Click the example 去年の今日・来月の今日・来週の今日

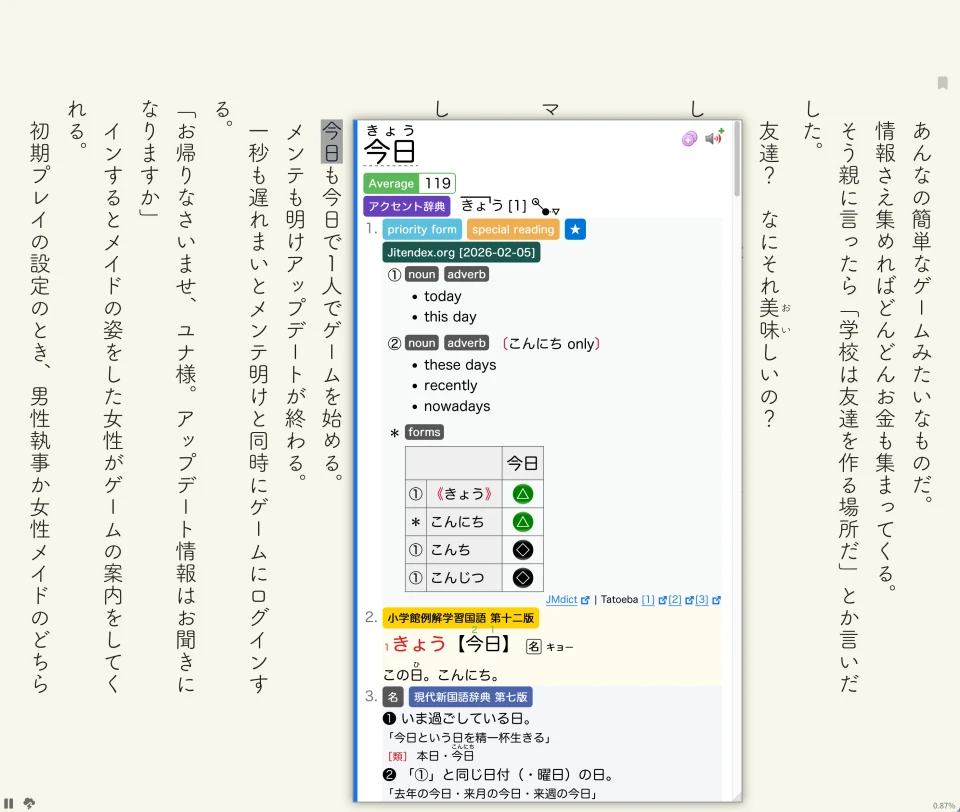[493, 794]
